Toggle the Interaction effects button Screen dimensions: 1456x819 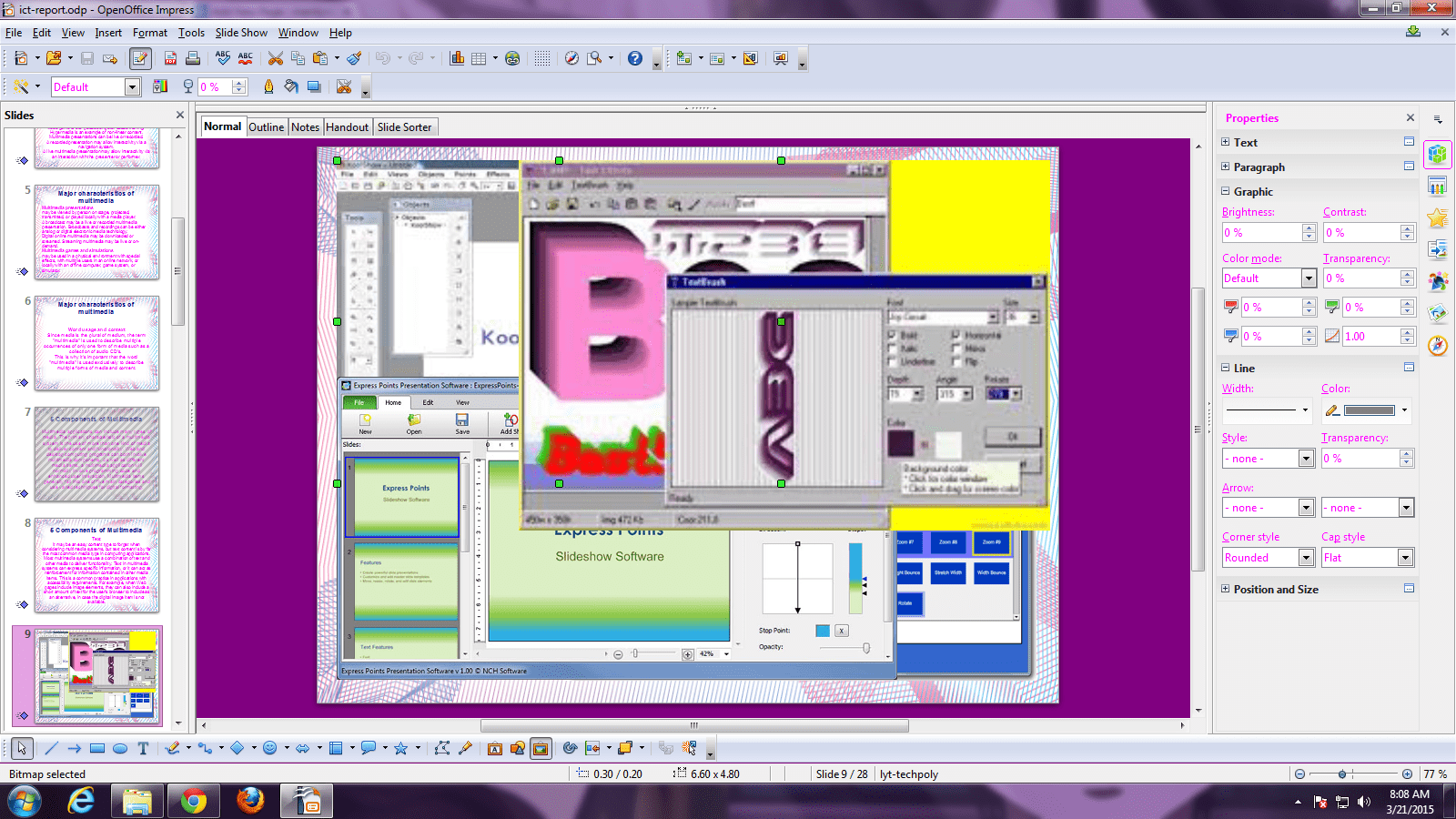coord(690,748)
